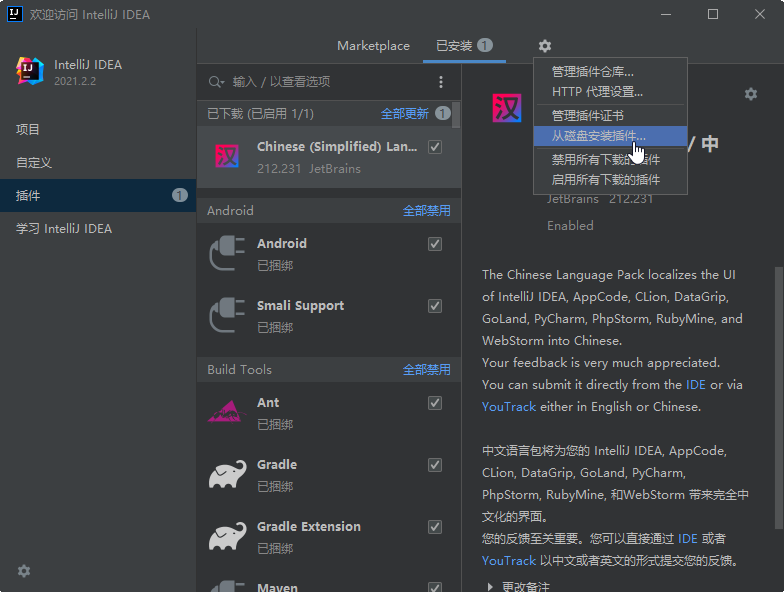This screenshot has height=592, width=784.
Task: Select the Smali Support plugin name
Action: (x=300, y=306)
